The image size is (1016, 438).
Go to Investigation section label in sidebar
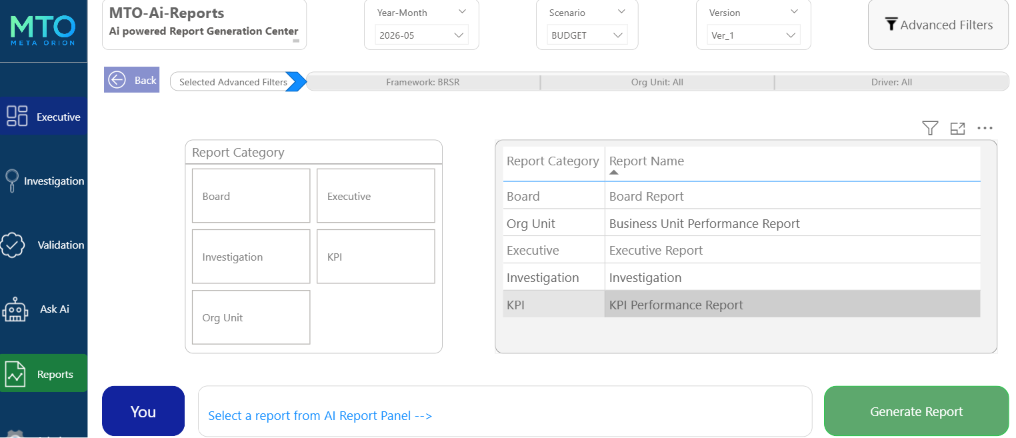tap(54, 181)
